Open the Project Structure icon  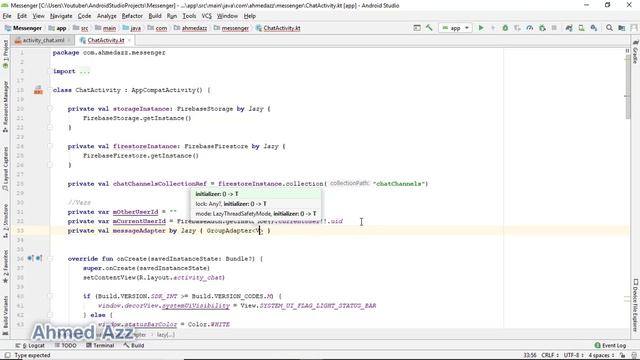tap(621, 28)
